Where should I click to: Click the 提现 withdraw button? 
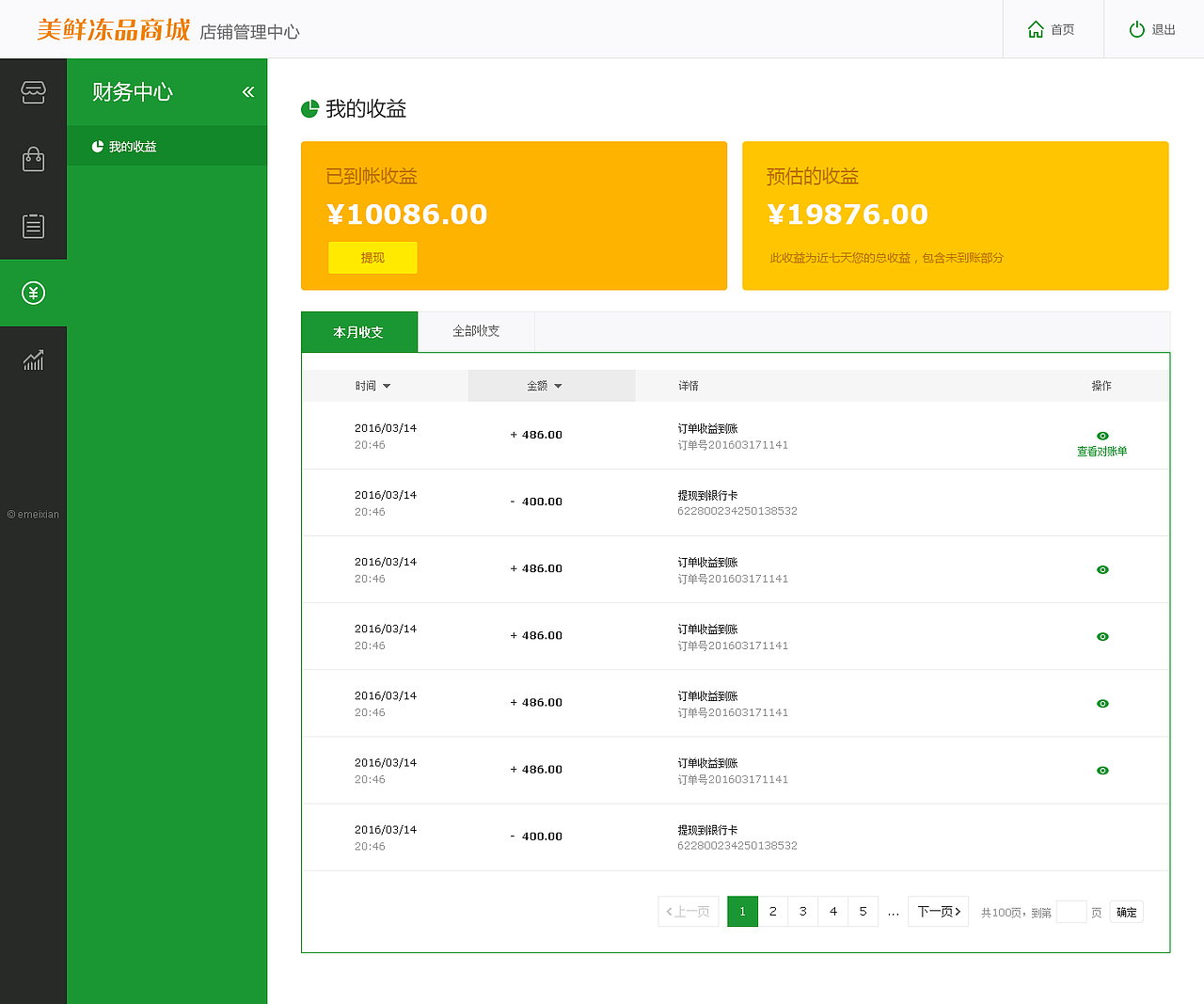372,258
